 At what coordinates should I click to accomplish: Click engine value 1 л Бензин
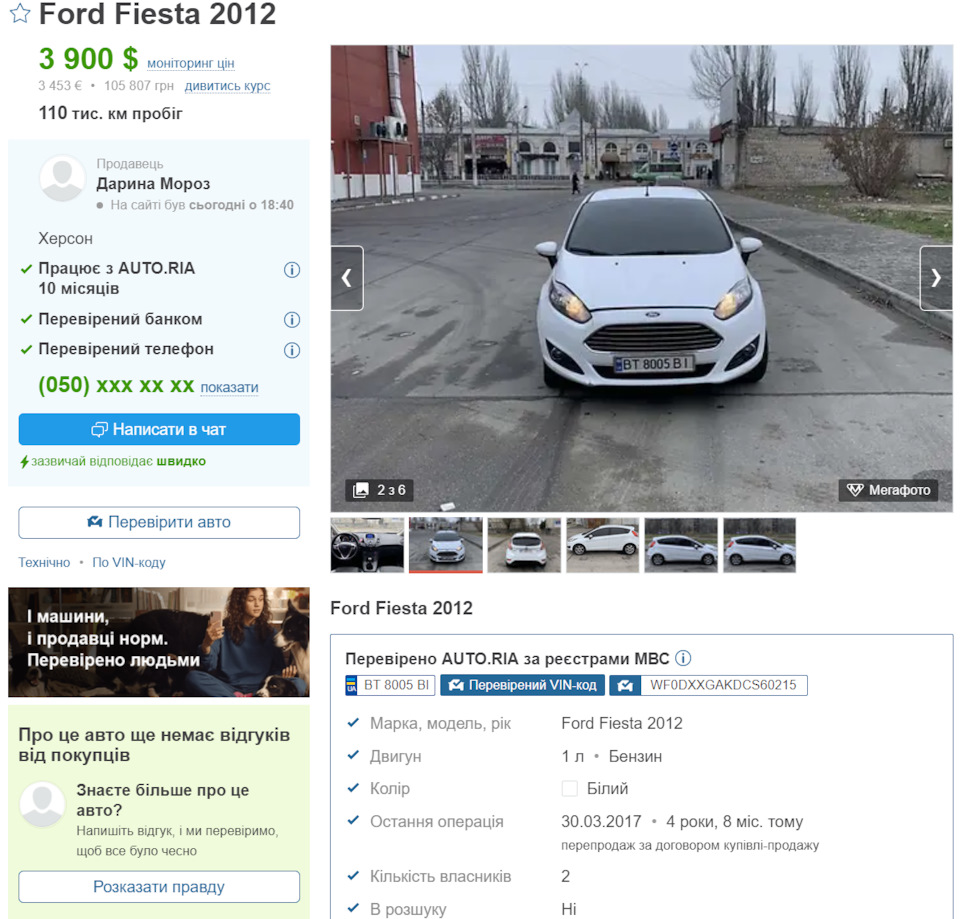pos(612,756)
